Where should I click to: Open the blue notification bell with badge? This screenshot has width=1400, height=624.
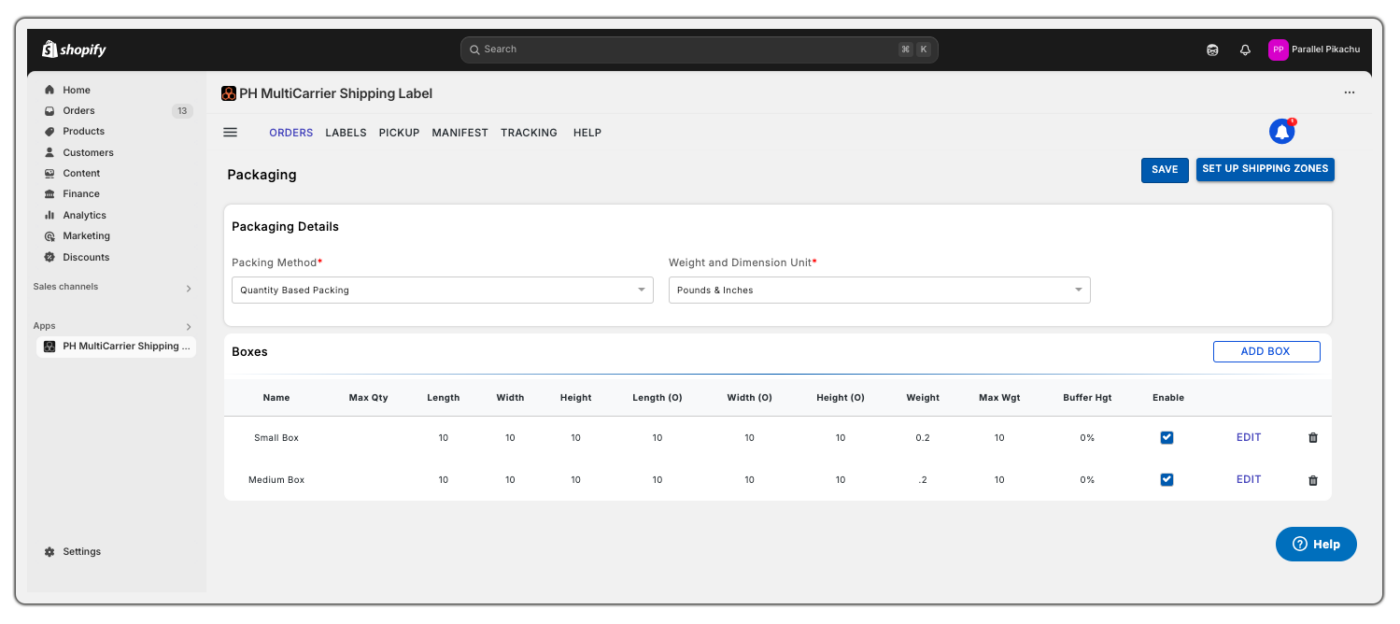(1282, 131)
